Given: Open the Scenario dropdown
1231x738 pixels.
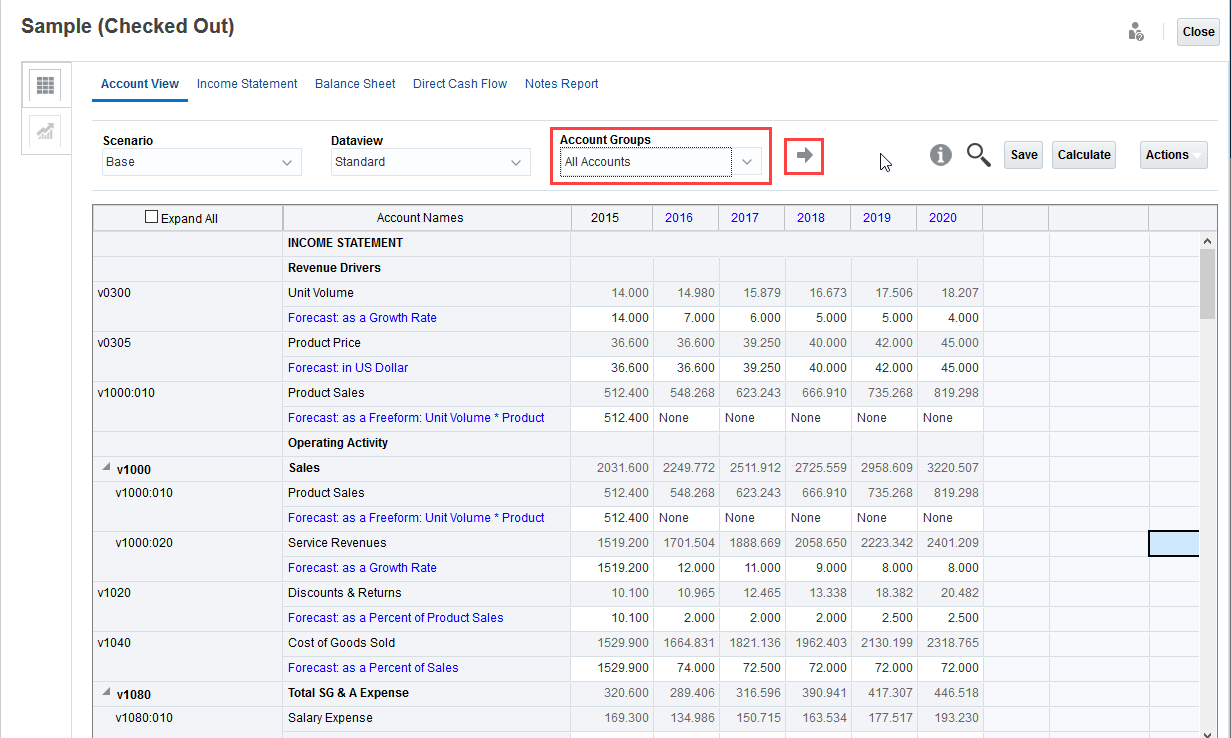Looking at the screenshot, I should [201, 162].
